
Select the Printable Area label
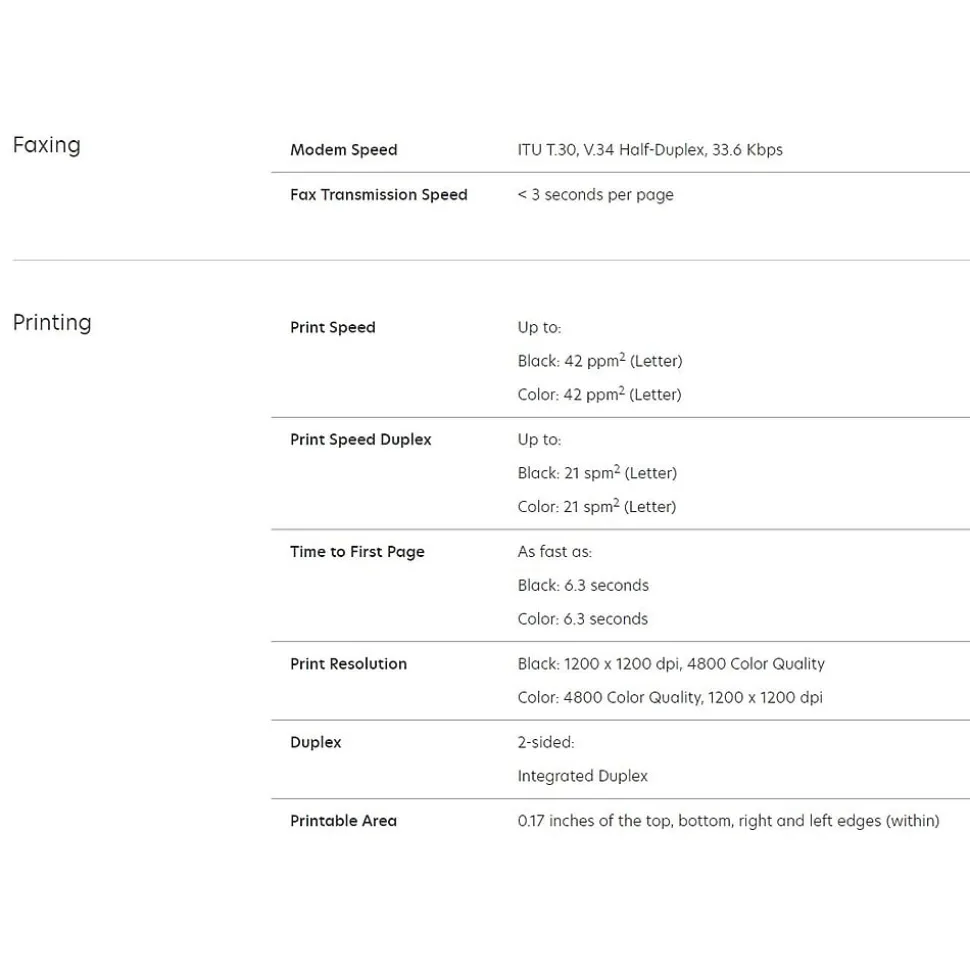(x=343, y=821)
